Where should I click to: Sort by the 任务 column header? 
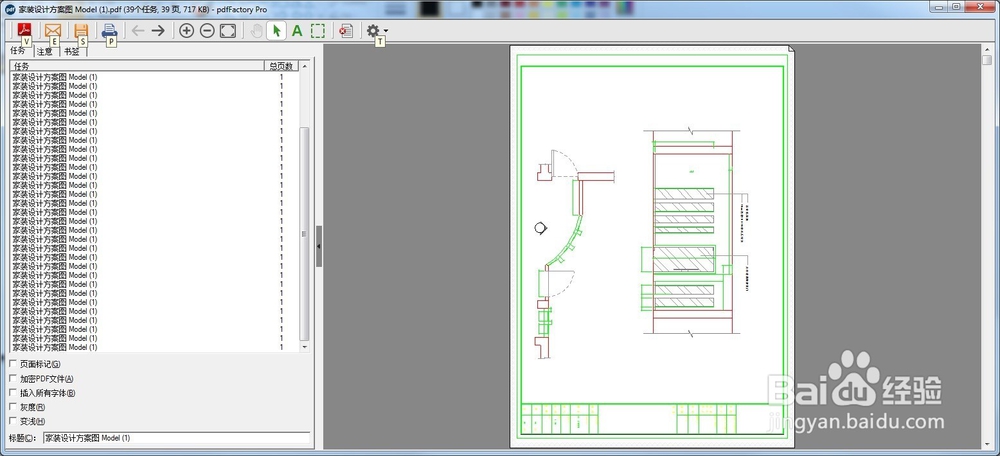(137, 66)
